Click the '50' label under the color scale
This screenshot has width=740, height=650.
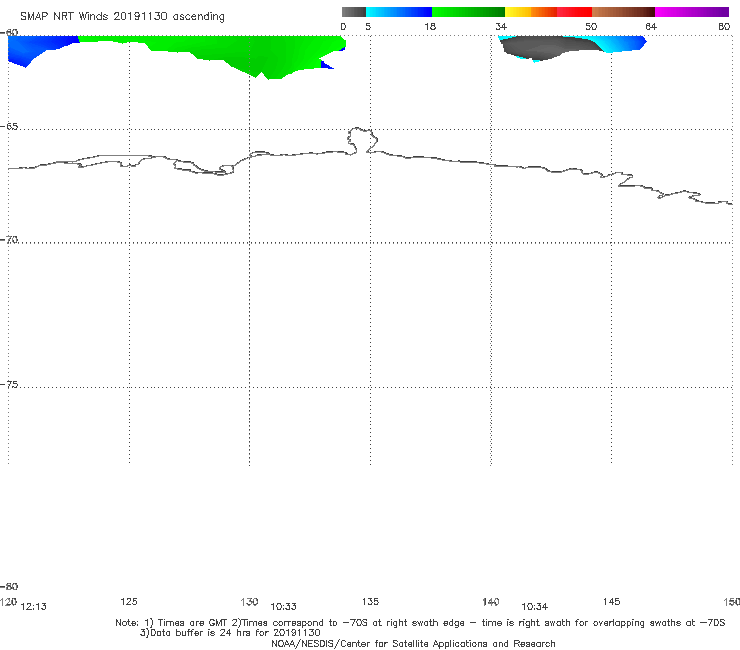tap(591, 27)
